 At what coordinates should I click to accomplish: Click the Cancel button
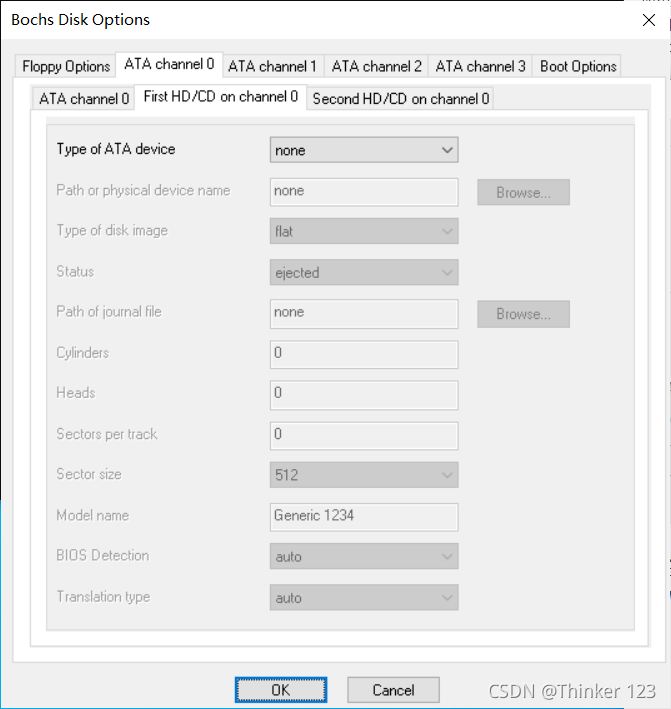tap(393, 690)
